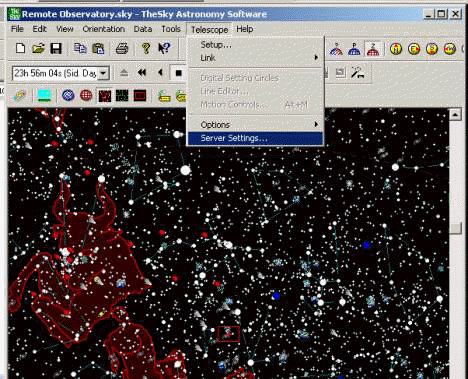Open the File menu

tap(17, 29)
